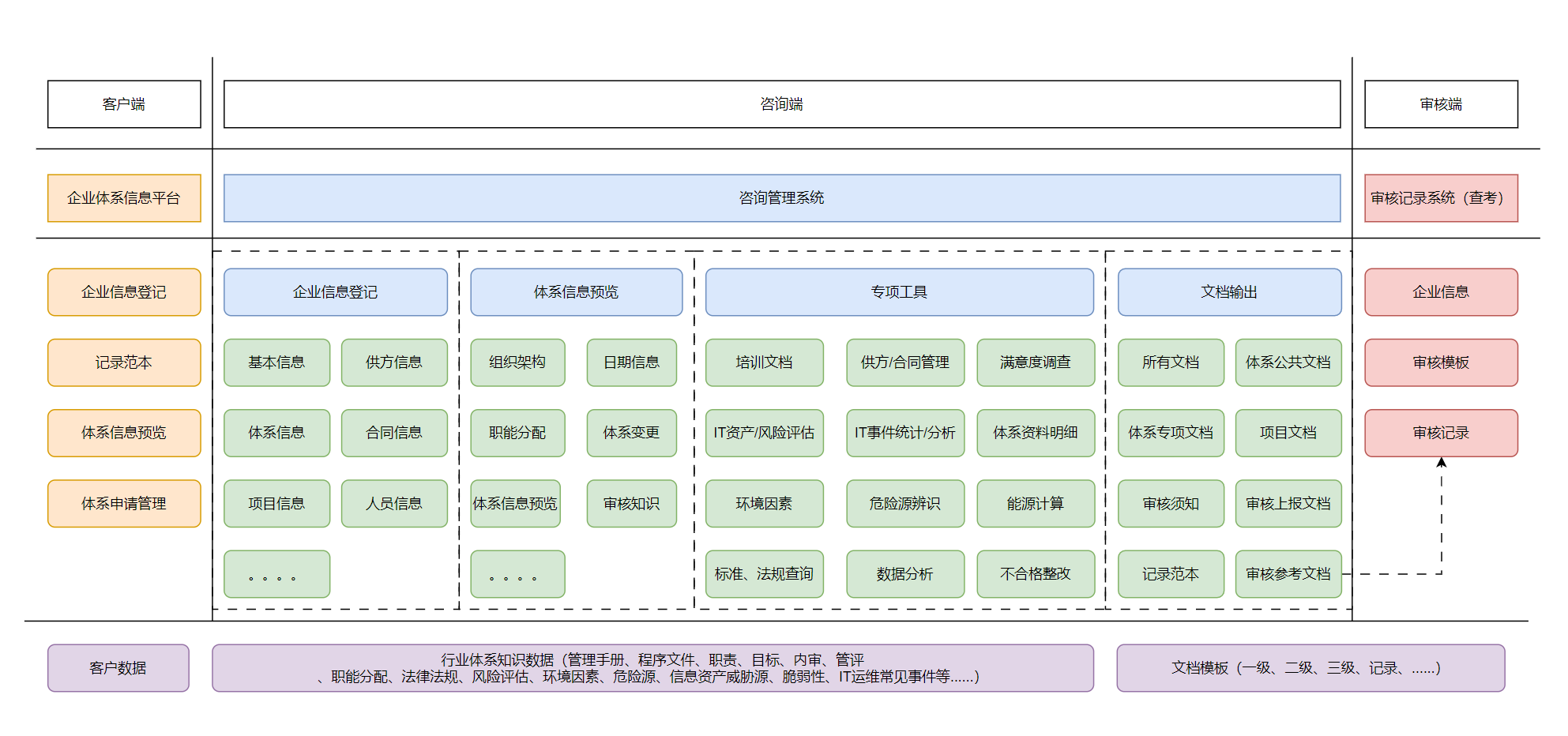Click the green 基本信息 box
Image resolution: width=1568 pixels, height=736 pixels.
(x=276, y=362)
